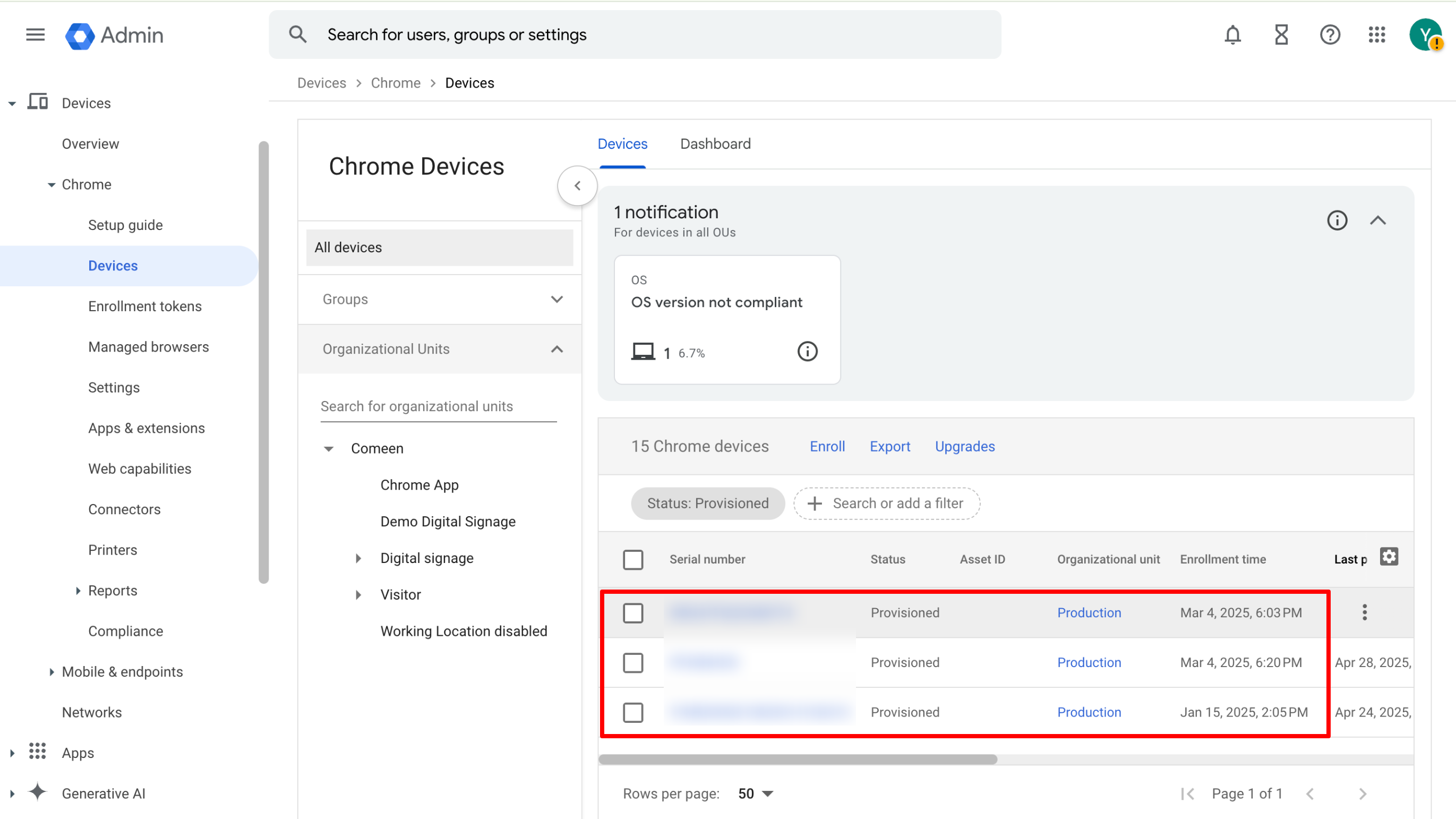Sort by the Serial number column header
This screenshot has width=1456, height=819.
click(x=707, y=560)
